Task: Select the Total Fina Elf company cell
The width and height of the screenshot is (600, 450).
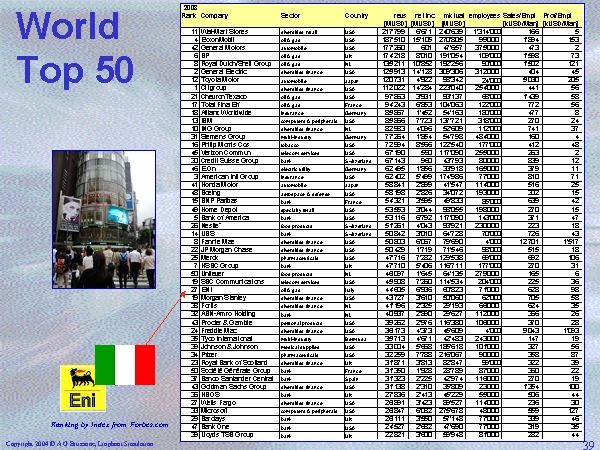Action: [240, 104]
